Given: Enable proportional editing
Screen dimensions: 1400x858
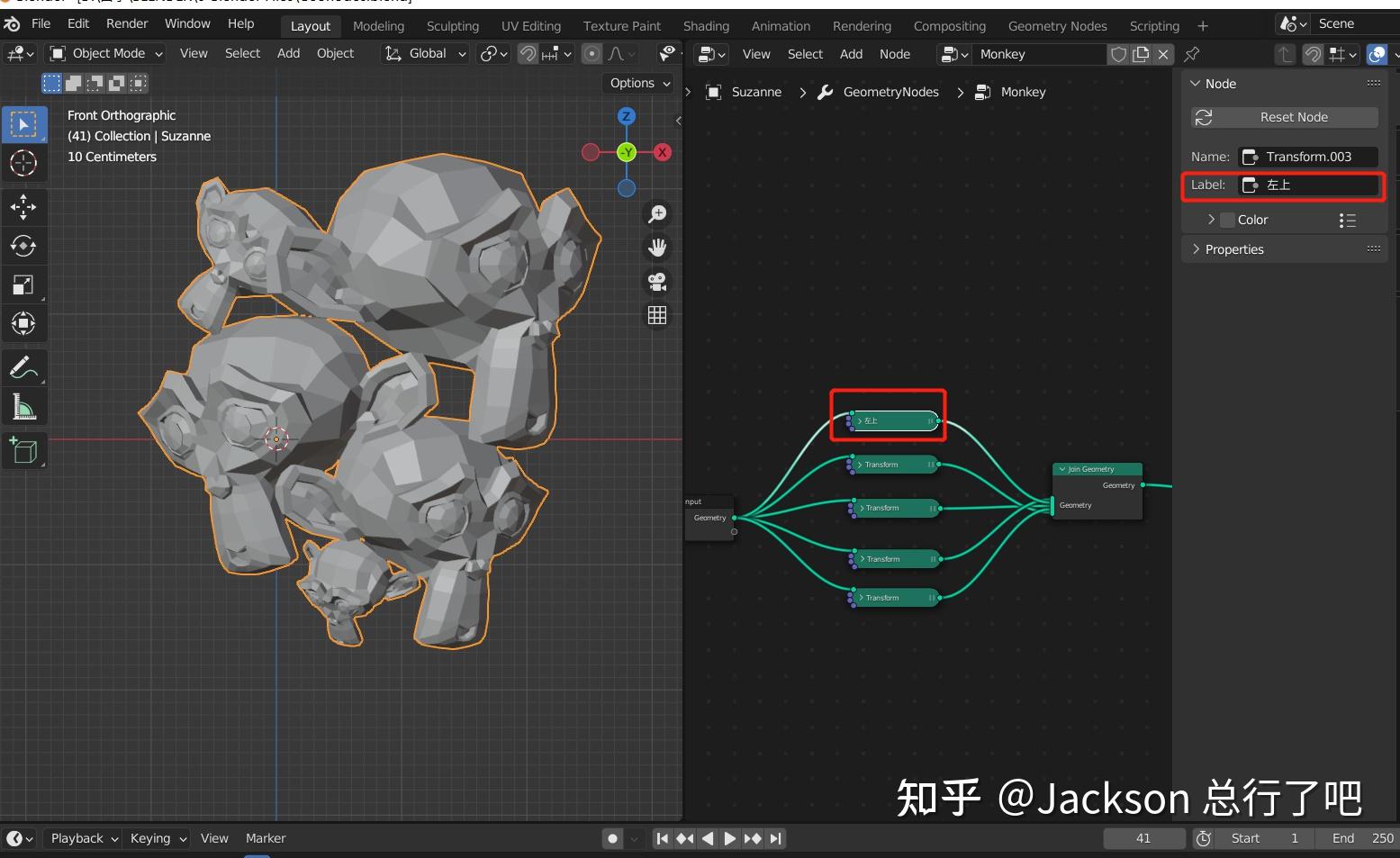Looking at the screenshot, I should point(592,54).
